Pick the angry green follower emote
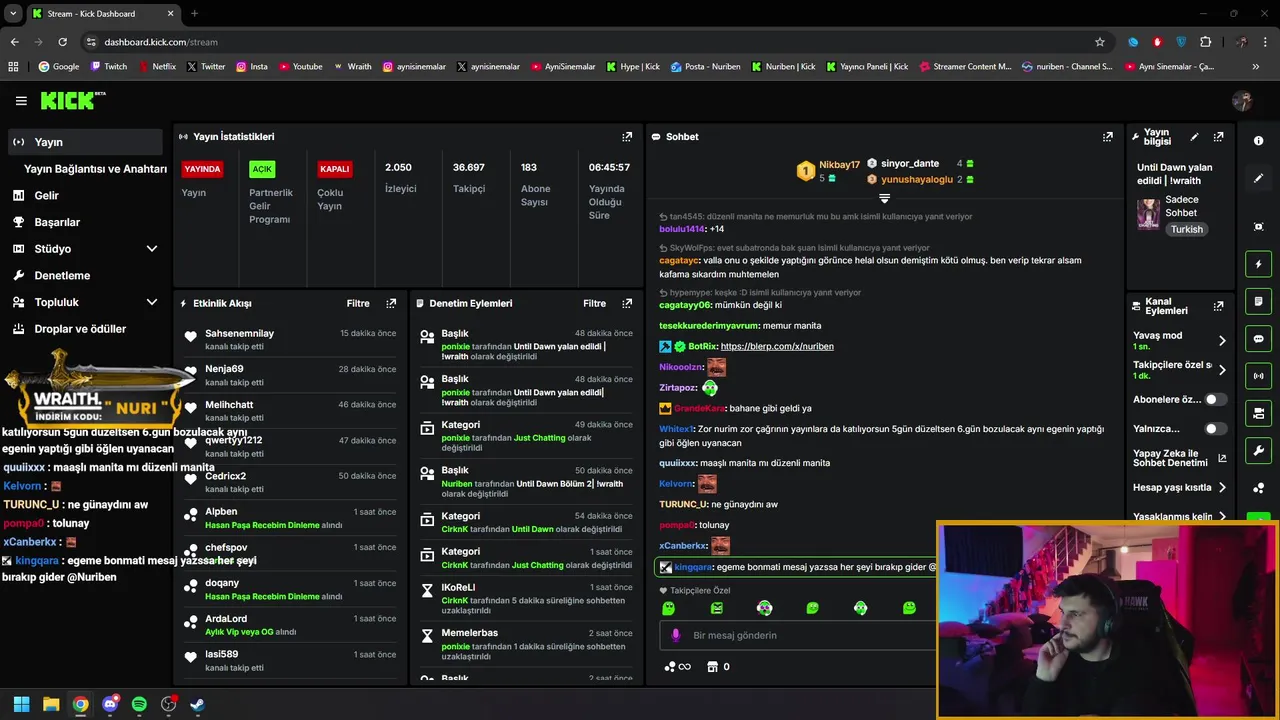The height and width of the screenshot is (720, 1280). coord(716,608)
